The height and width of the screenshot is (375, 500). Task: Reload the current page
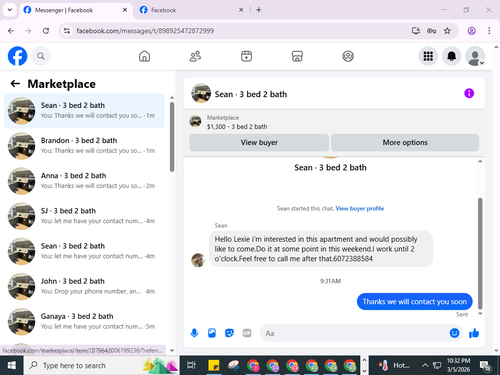point(46,31)
